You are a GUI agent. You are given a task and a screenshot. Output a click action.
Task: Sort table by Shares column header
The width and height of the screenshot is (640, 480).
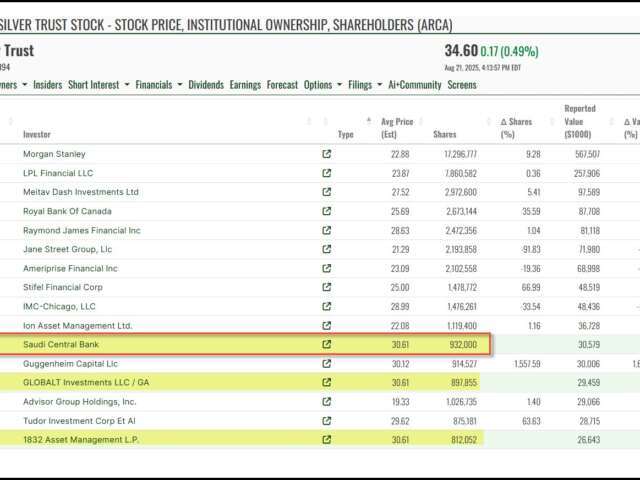tap(445, 134)
